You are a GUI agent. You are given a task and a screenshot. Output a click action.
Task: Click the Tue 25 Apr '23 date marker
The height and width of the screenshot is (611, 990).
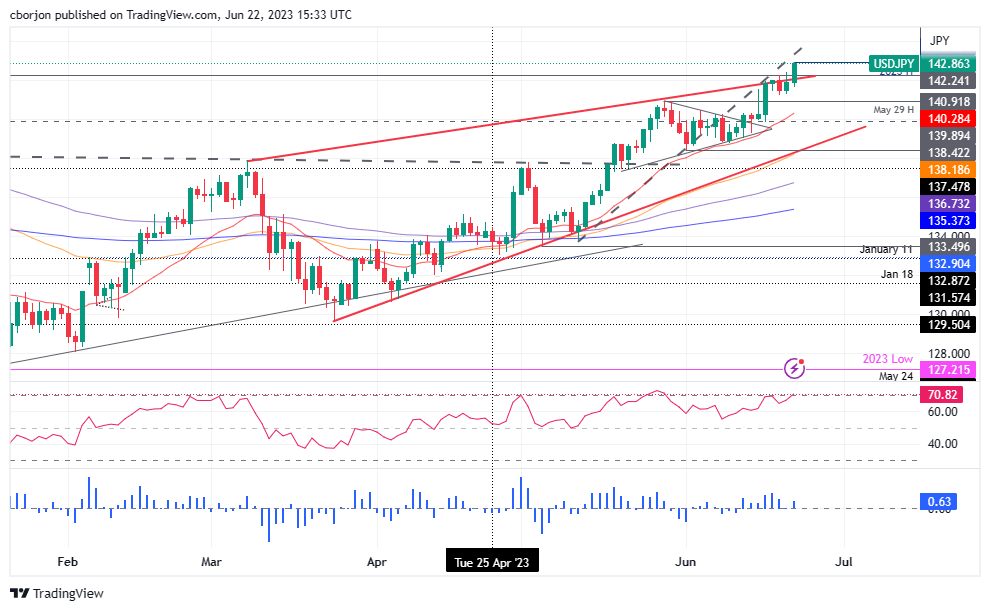pyautogui.click(x=491, y=560)
